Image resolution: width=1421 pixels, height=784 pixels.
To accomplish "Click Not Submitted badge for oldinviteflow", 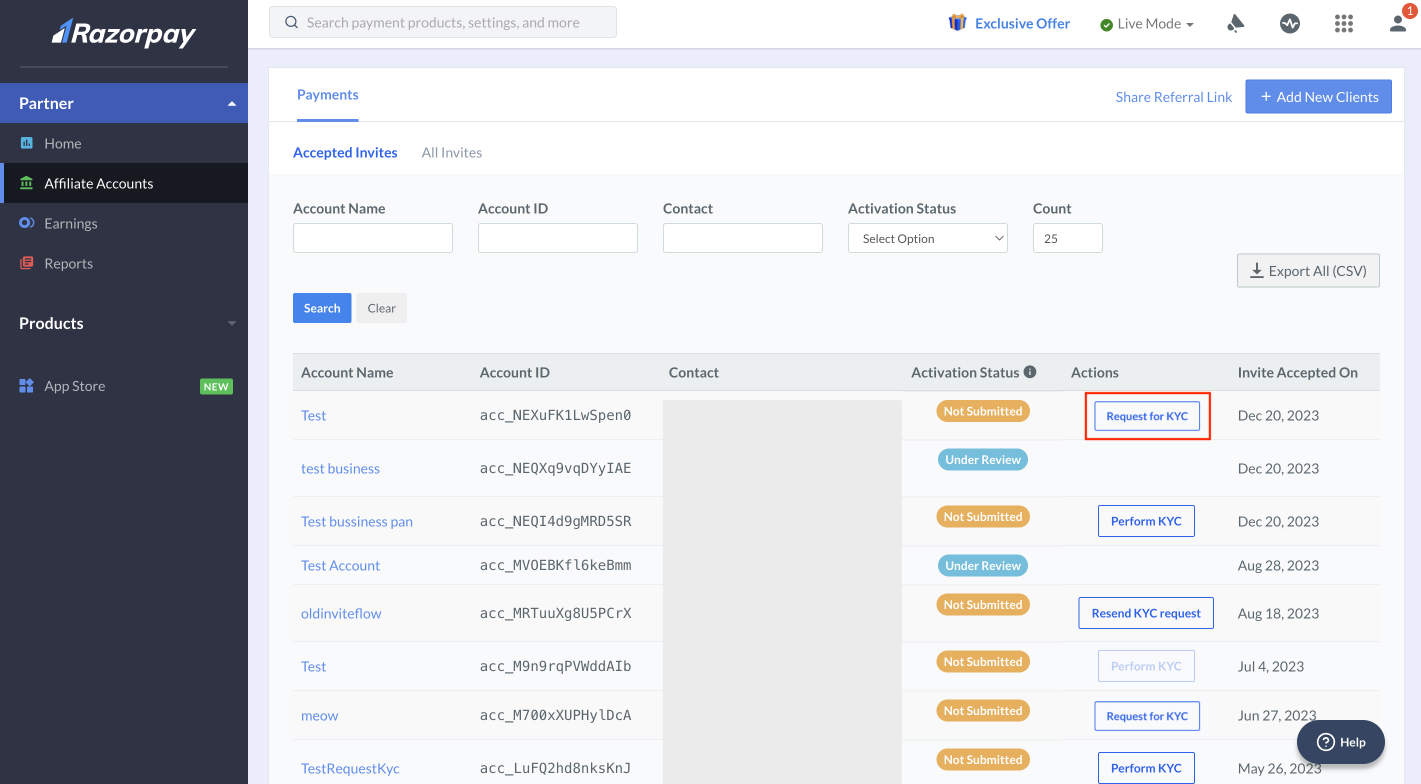I will click(x=983, y=605).
